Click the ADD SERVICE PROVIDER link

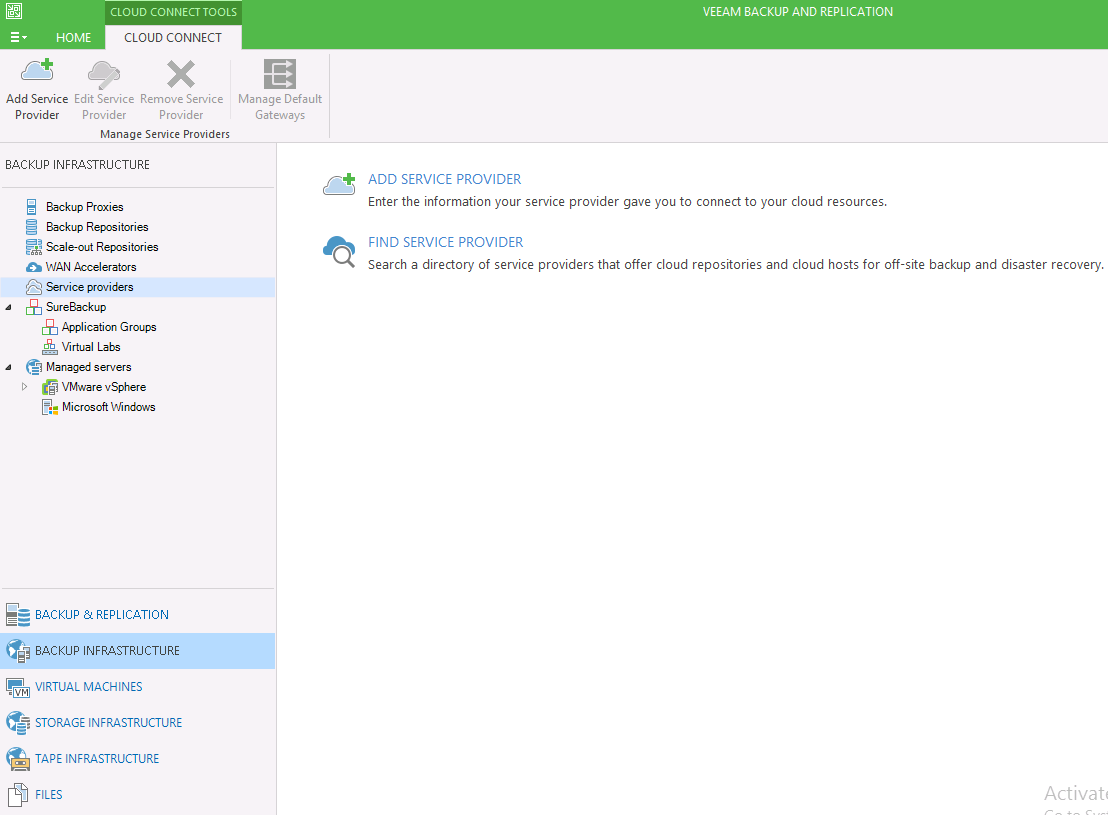(444, 180)
